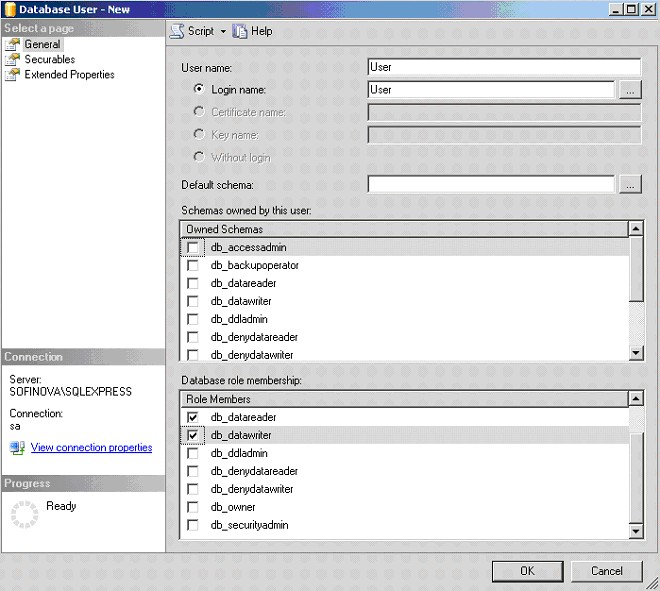Screen dimensions: 660x591
Task: Select the General page icon
Action: pyautogui.click(x=13, y=44)
